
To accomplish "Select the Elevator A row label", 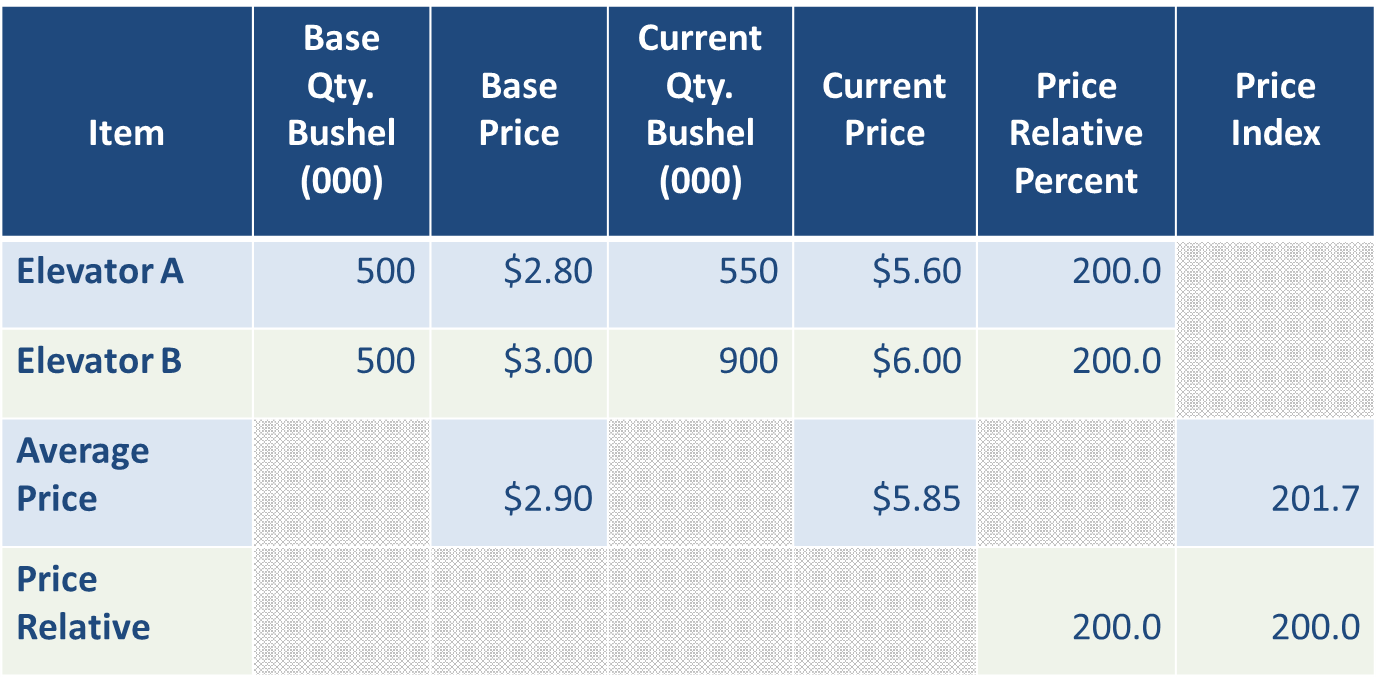I will [100, 271].
